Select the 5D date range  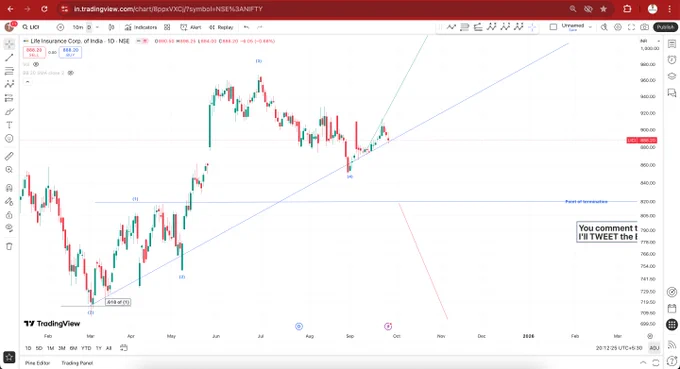(x=39, y=348)
